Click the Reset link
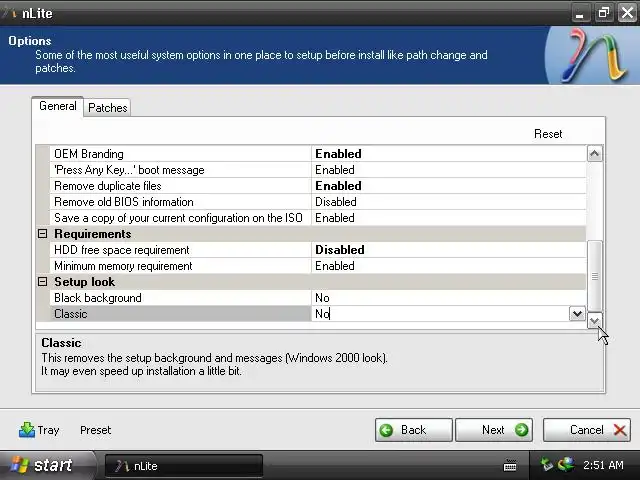640x480 pixels. [548, 134]
